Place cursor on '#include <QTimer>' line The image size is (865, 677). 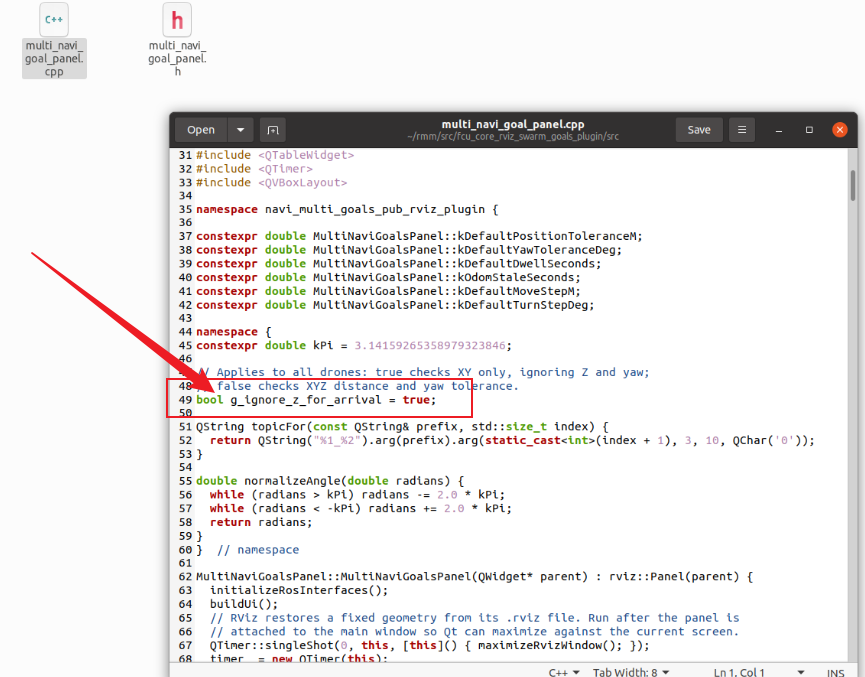254,169
